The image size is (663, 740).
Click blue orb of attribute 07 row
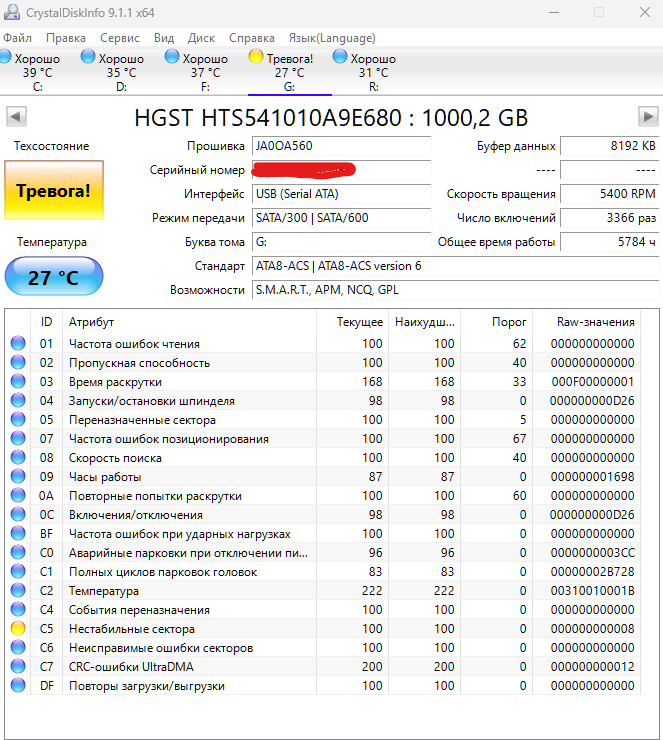[18, 438]
